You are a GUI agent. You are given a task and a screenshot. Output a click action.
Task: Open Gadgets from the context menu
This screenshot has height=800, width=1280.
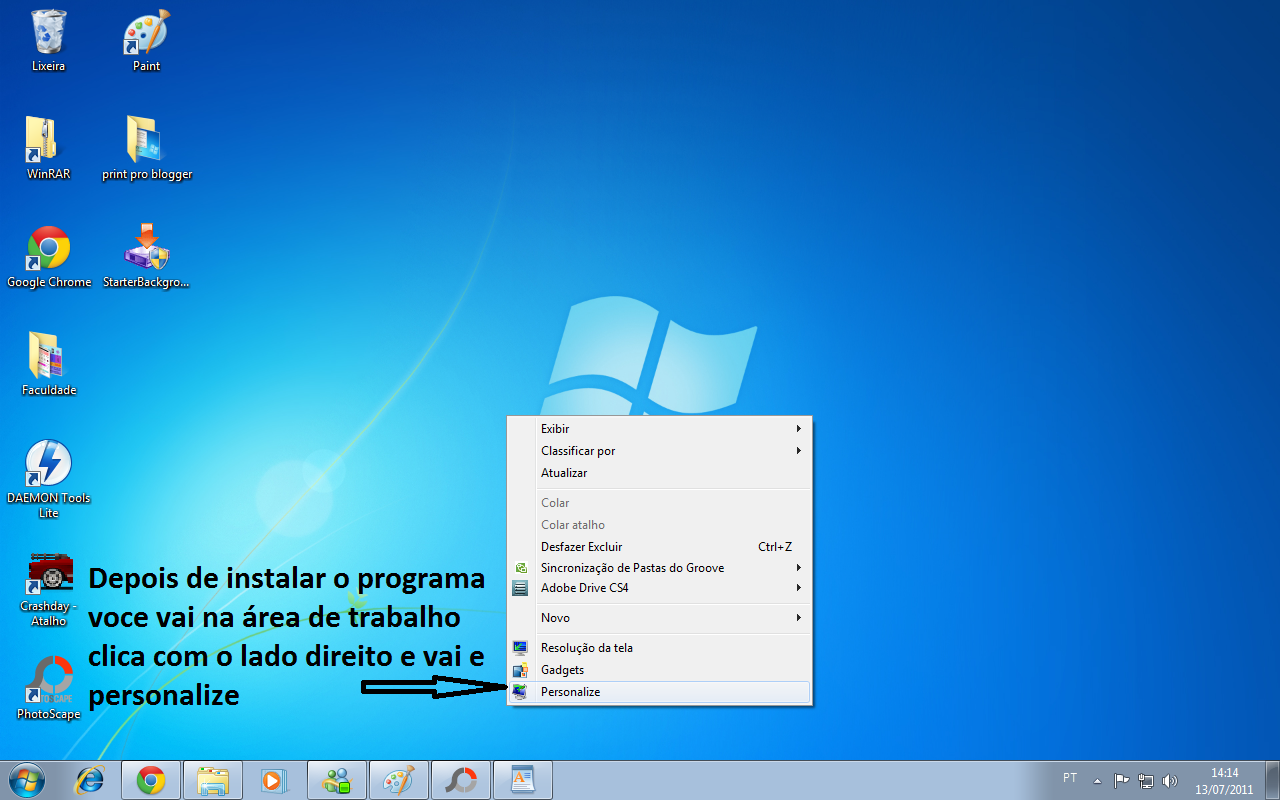pos(660,670)
